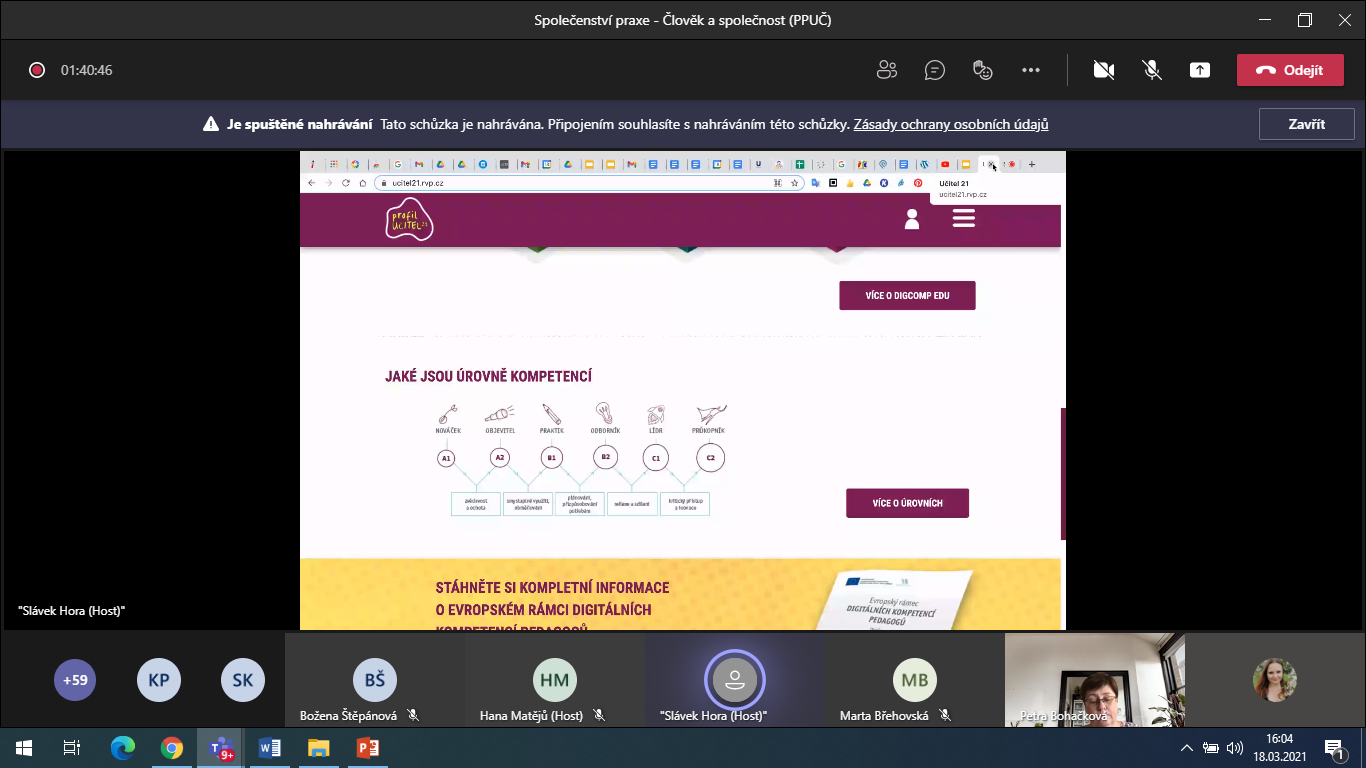Show hidden icons in system tray

1187,748
